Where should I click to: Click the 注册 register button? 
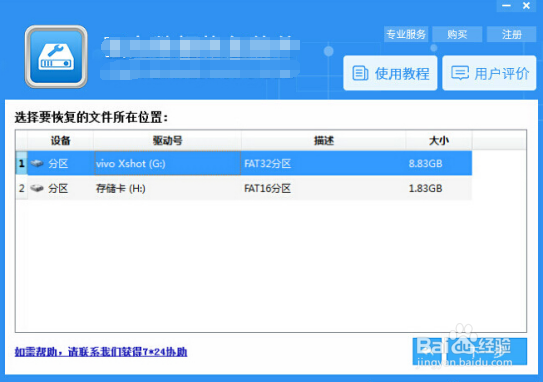click(511, 34)
